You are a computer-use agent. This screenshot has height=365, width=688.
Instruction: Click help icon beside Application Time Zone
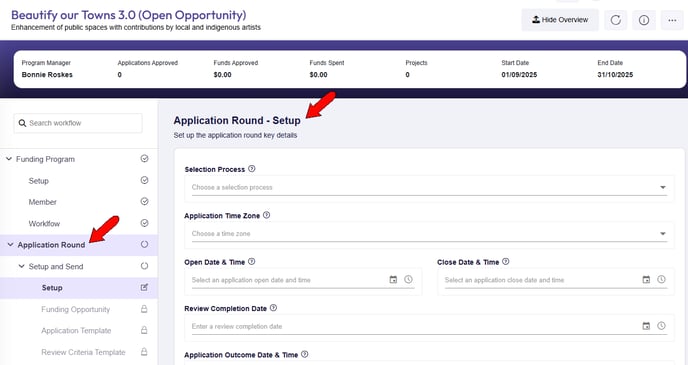pos(266,215)
